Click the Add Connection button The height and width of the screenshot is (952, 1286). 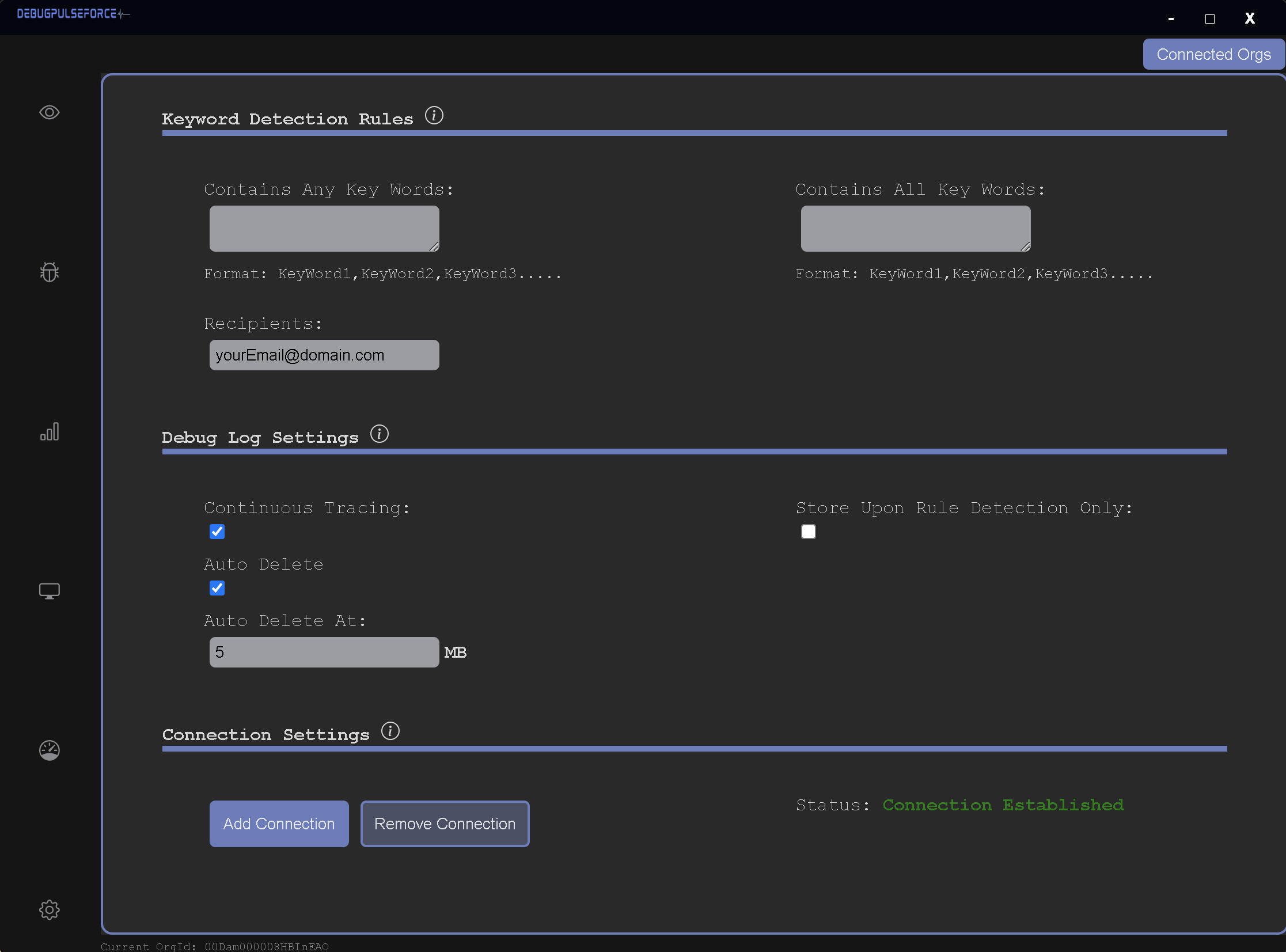click(x=279, y=824)
